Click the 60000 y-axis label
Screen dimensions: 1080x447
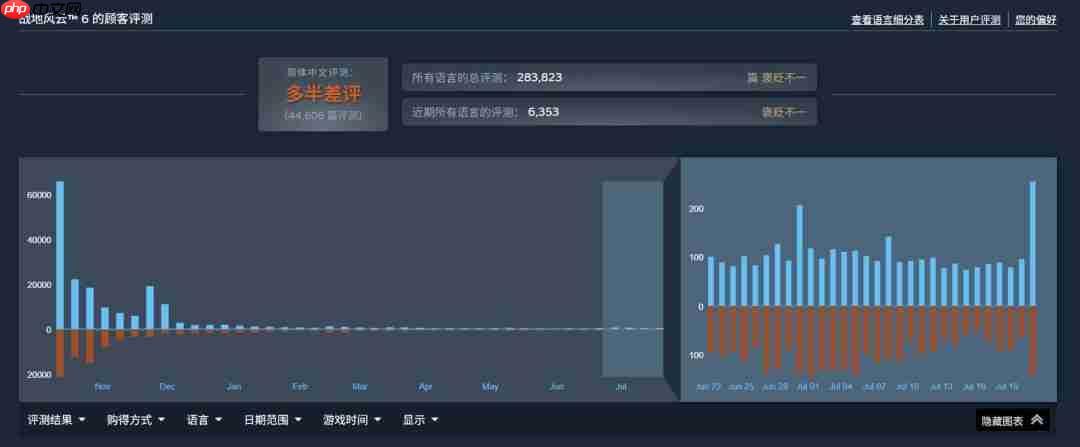[39, 196]
